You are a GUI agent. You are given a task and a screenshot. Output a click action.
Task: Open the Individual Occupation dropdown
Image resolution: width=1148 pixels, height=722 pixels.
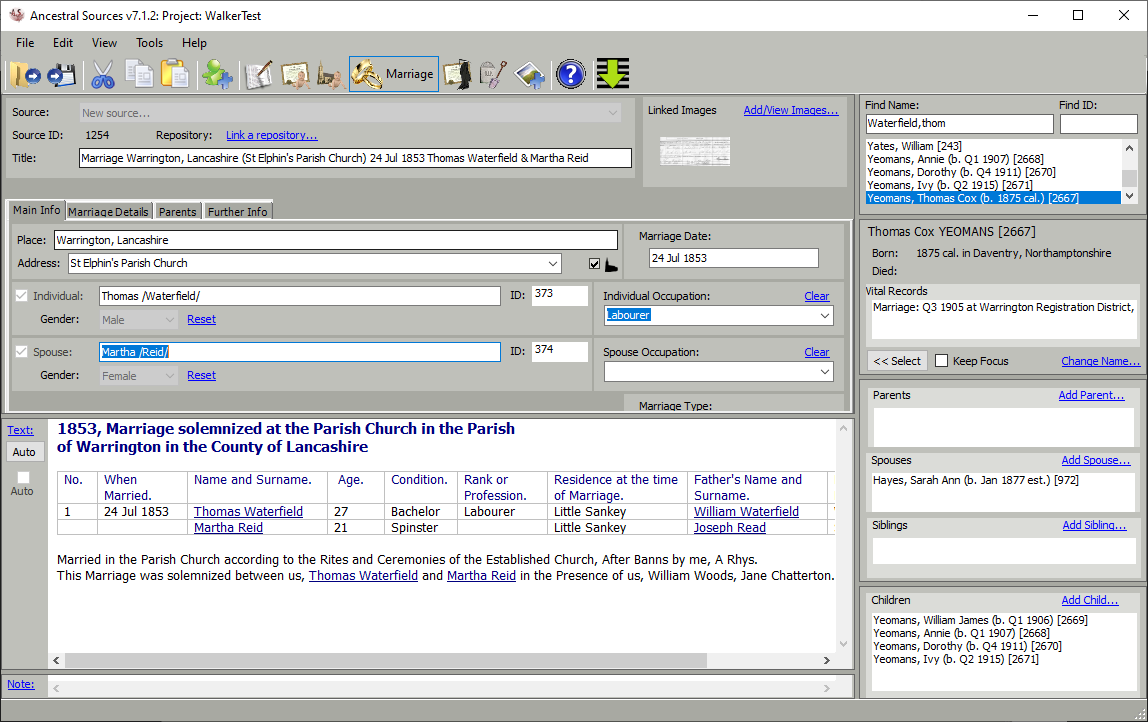pos(824,315)
